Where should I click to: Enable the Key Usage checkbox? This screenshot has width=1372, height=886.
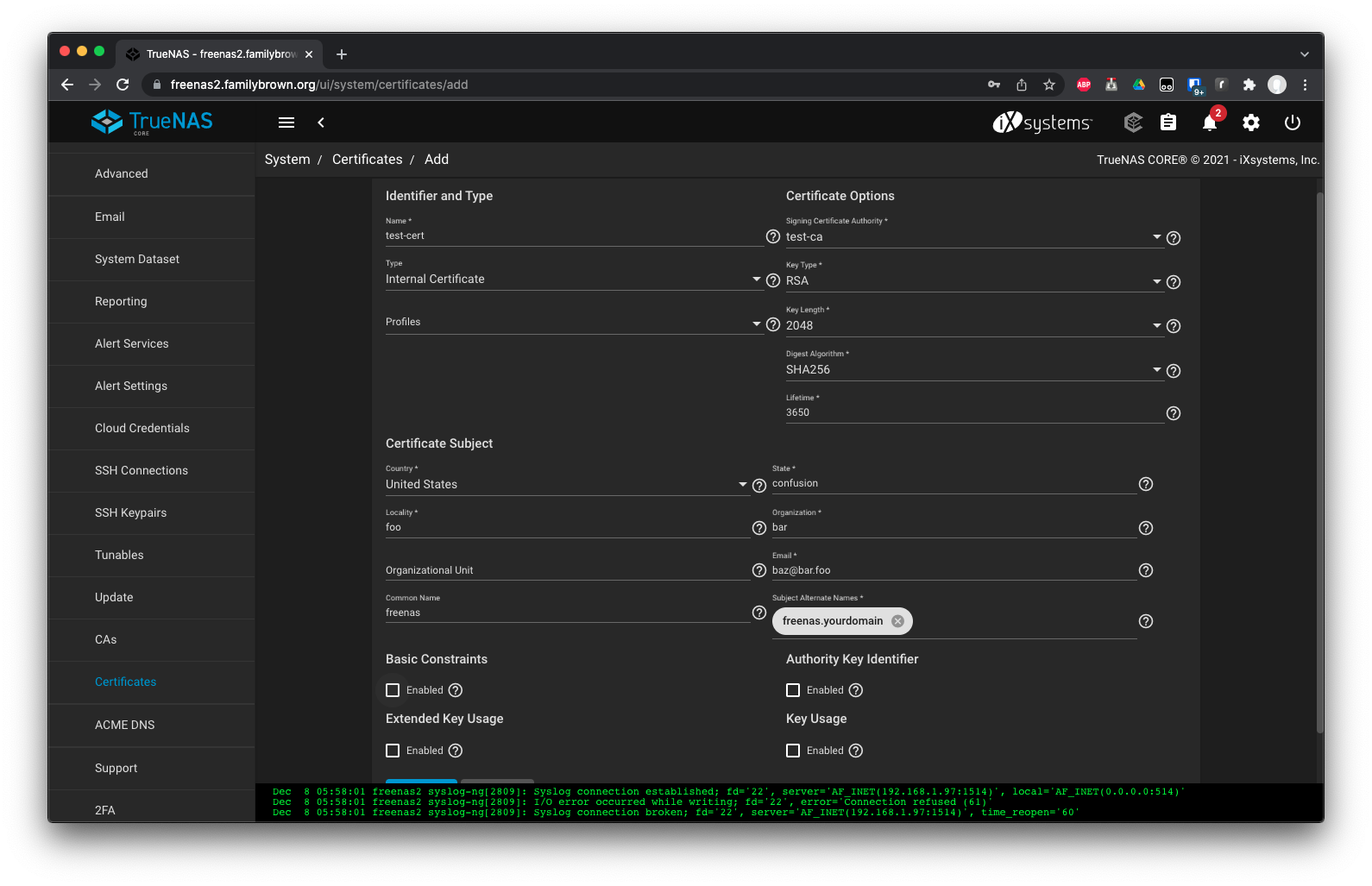[793, 751]
